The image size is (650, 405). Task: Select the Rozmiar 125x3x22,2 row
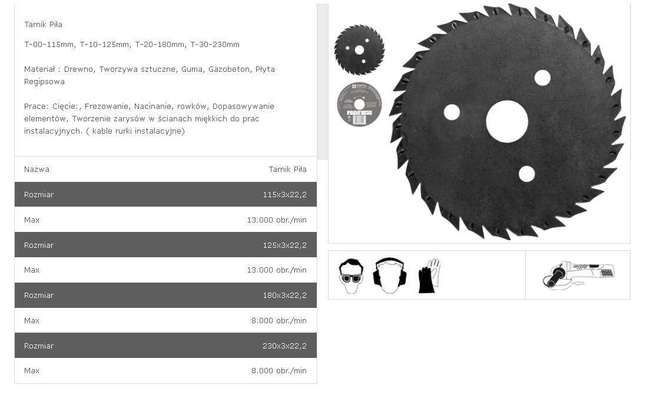[165, 245]
